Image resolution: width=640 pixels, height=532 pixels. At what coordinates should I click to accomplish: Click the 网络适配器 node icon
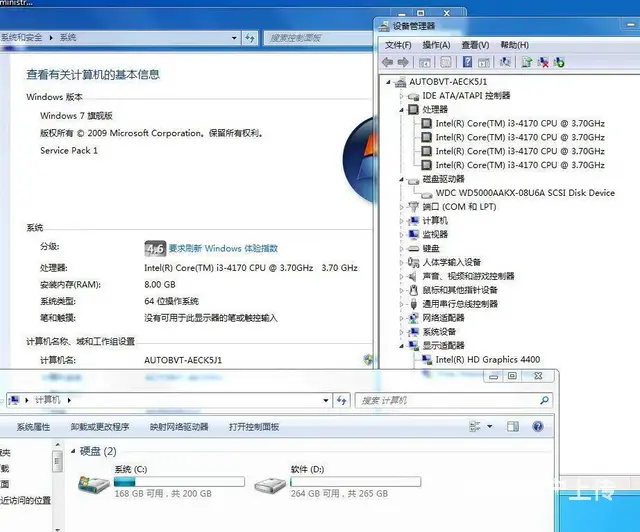[x=413, y=318]
